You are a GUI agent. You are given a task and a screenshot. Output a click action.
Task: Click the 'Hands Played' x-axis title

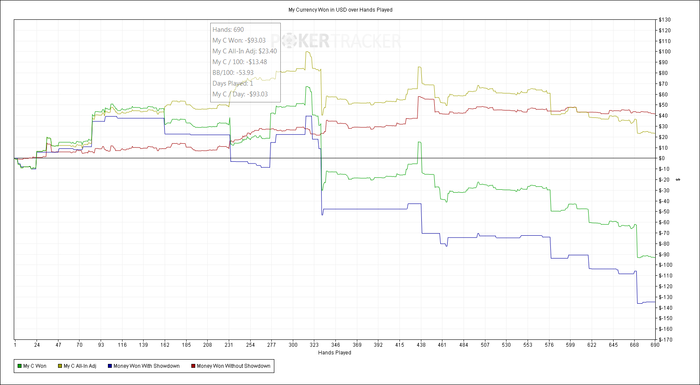(x=334, y=352)
